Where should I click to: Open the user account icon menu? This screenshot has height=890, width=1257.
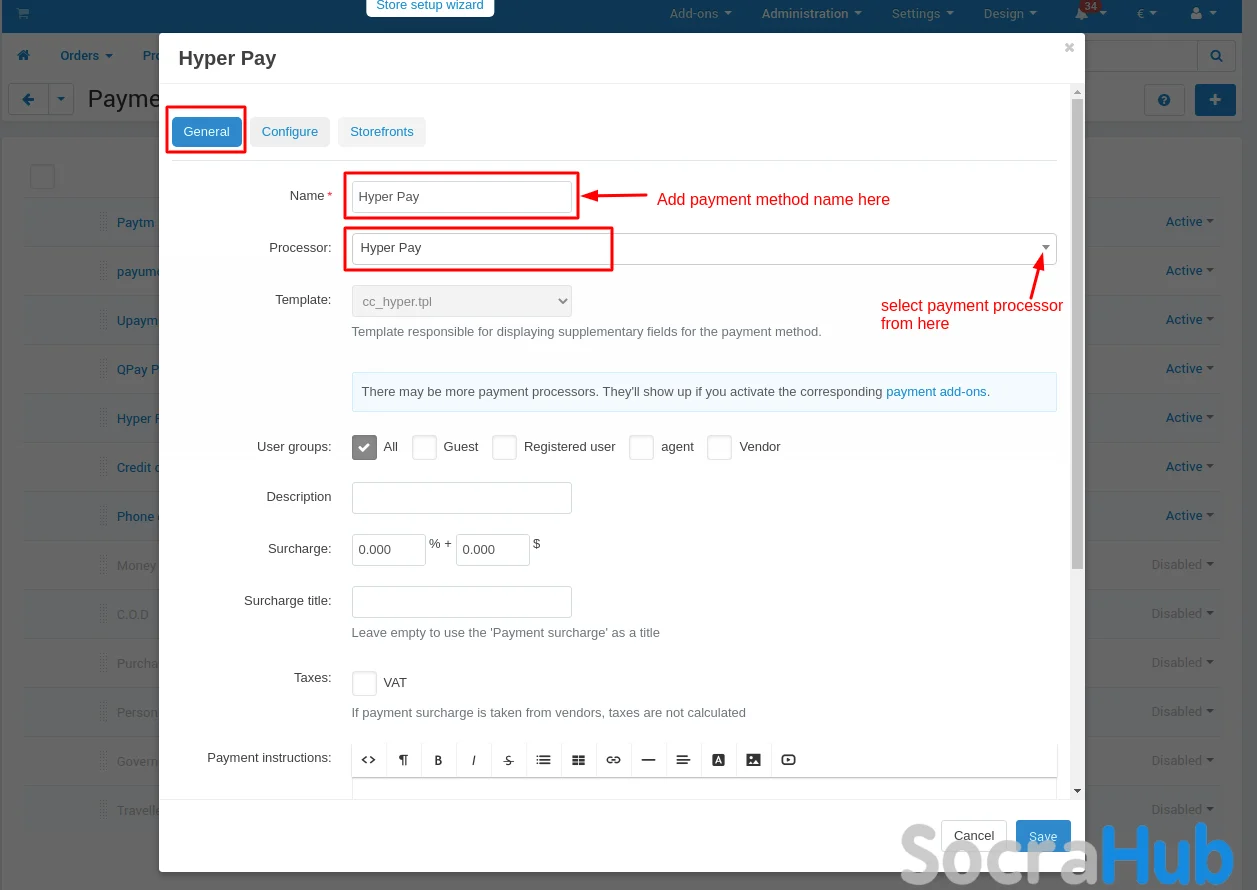[1196, 13]
